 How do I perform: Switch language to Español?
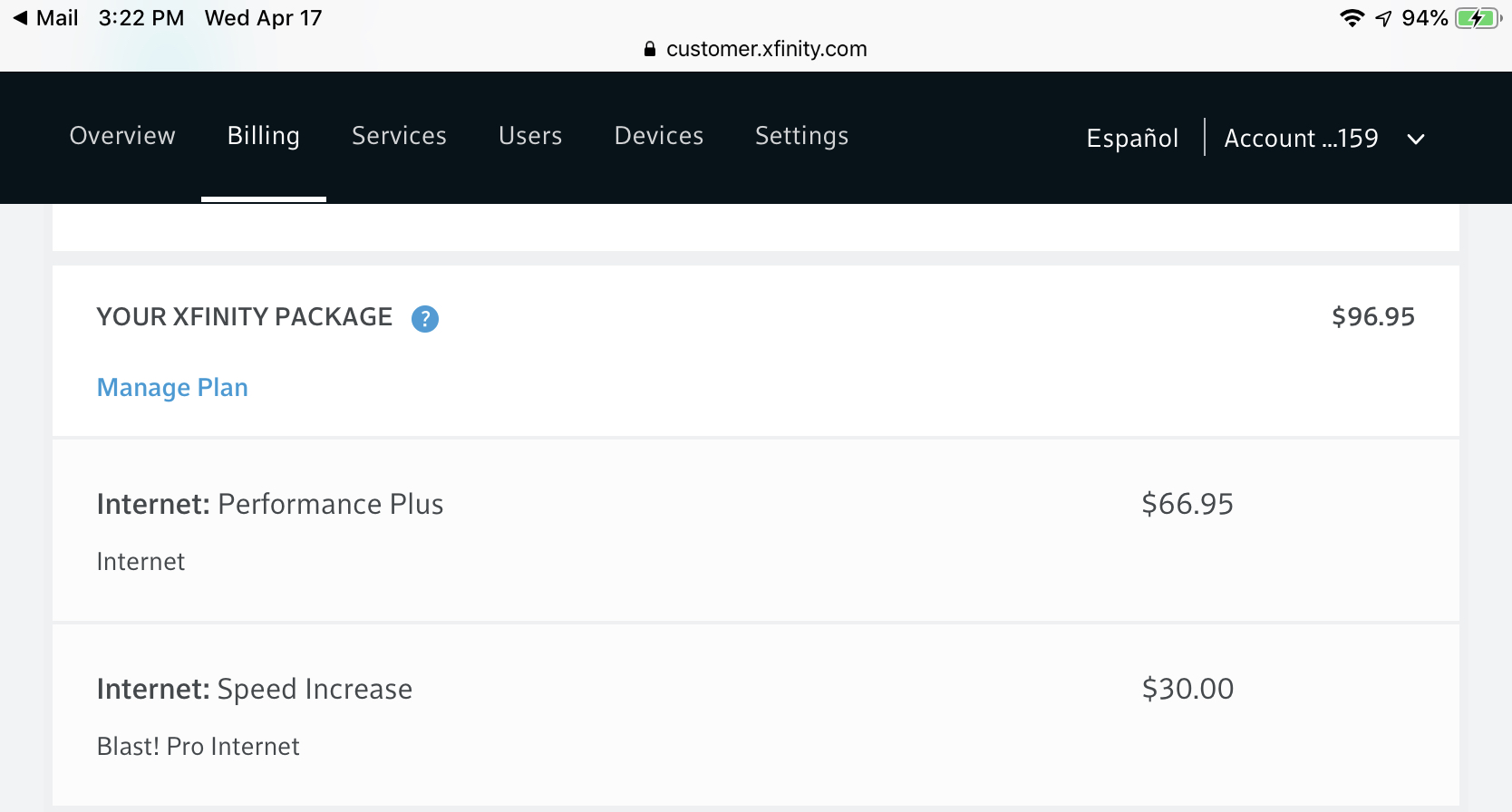tap(1132, 139)
